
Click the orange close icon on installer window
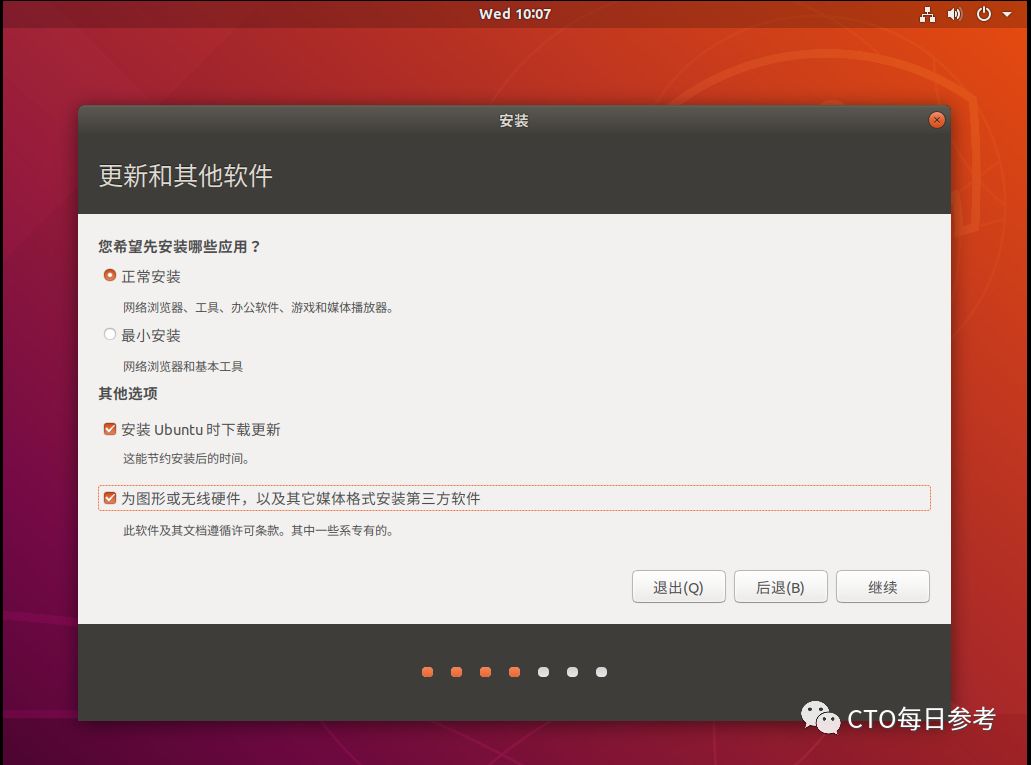937,119
